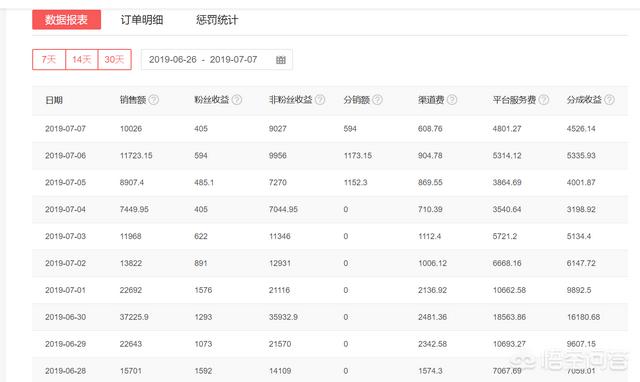Image resolution: width=640 pixels, height=382 pixels.
Task: Click sales value 37225.9
Action: pos(134,317)
